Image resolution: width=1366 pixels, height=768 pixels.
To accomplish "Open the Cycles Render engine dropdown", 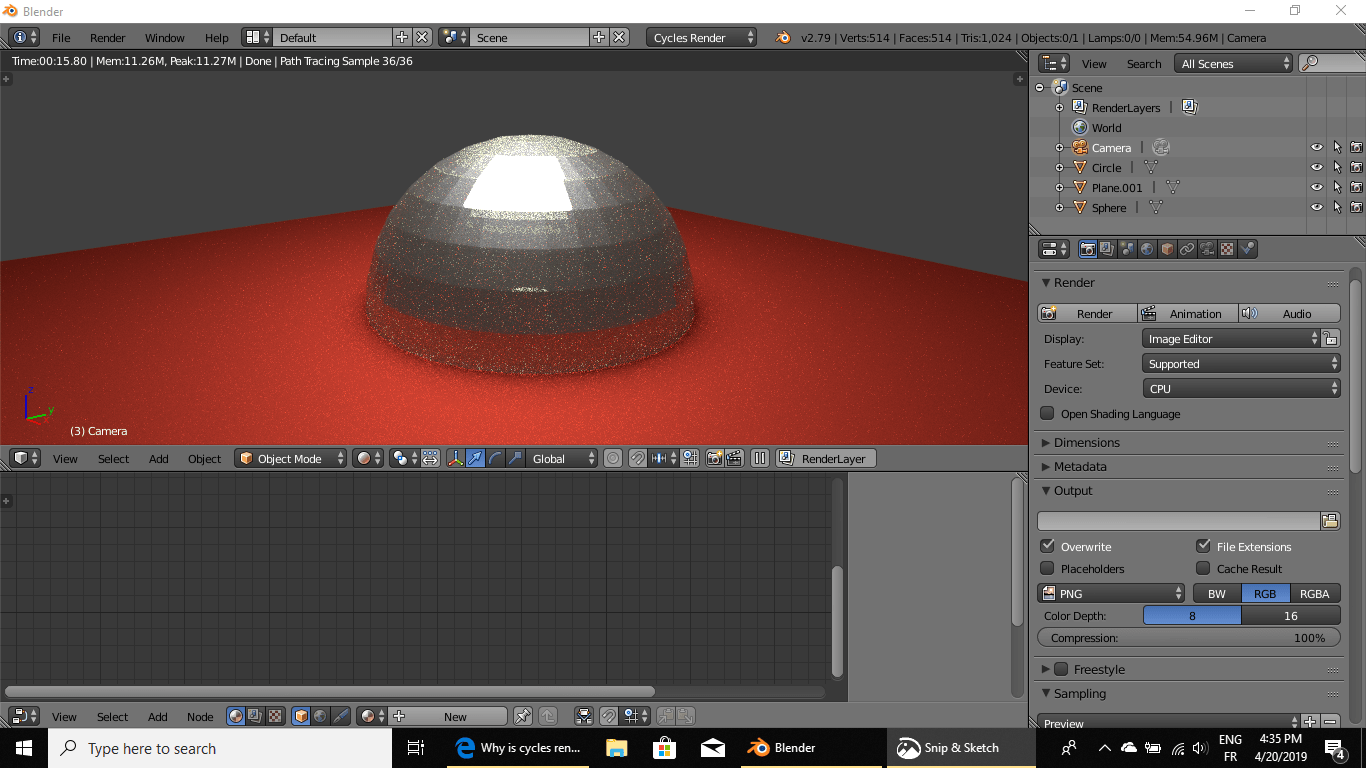I will [x=700, y=36].
